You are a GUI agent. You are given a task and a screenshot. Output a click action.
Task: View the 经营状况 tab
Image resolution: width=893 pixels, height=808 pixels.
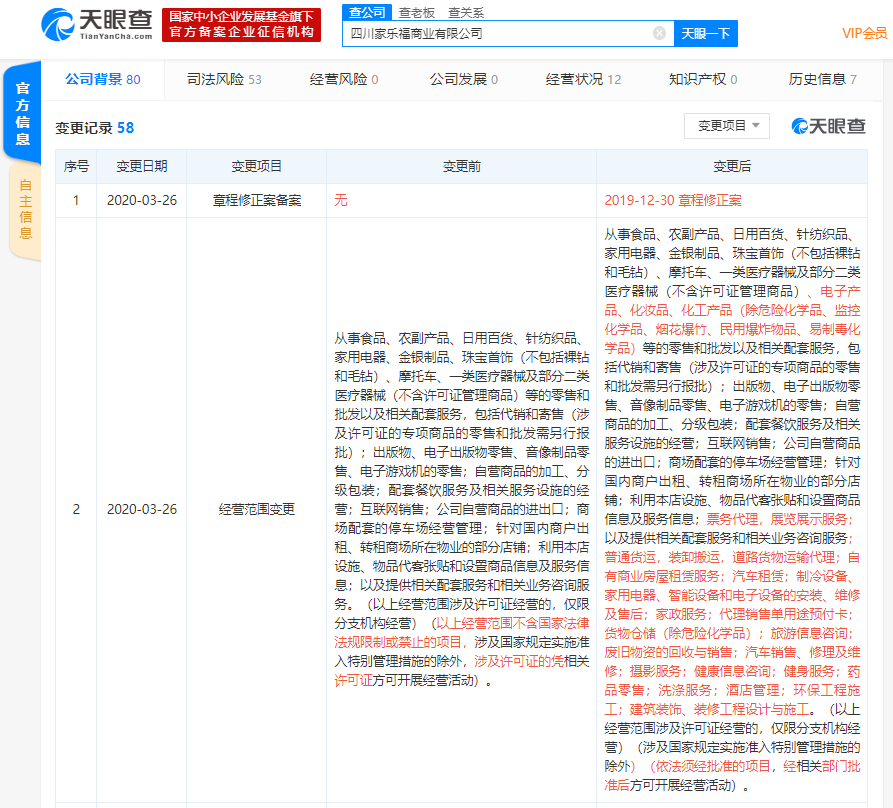(x=583, y=79)
